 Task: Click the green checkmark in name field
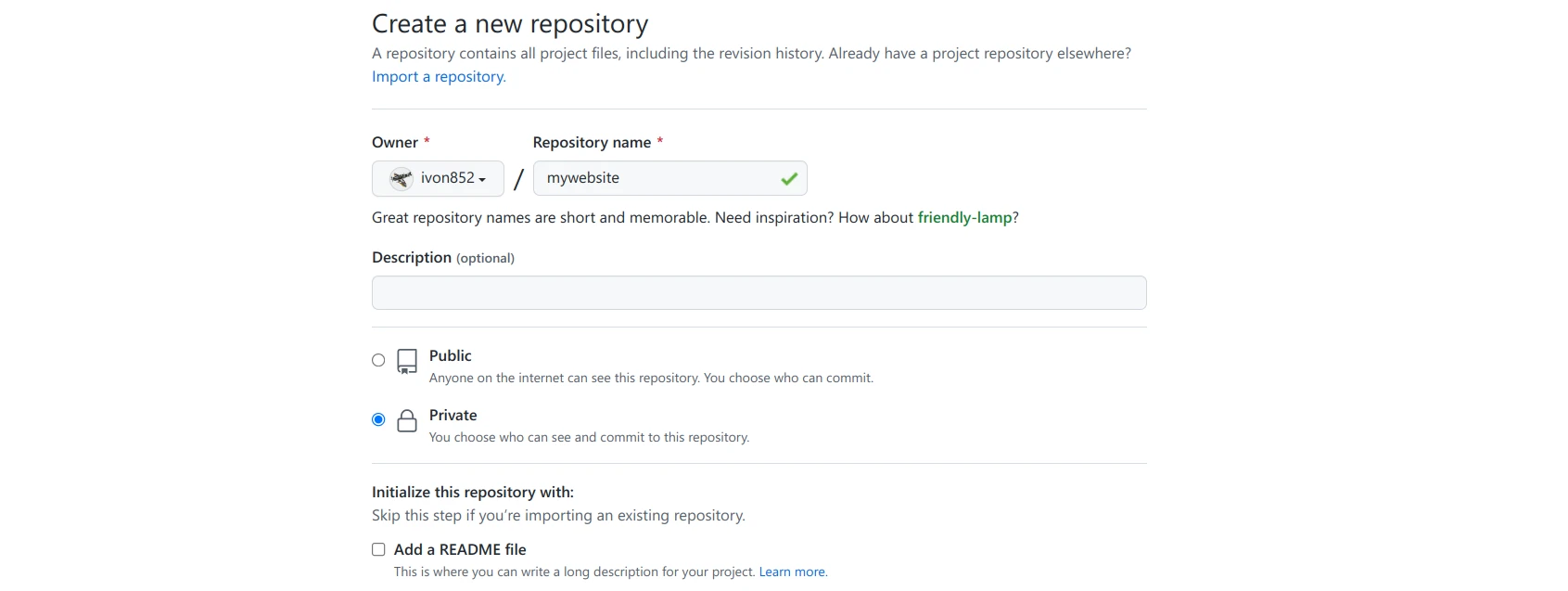(x=789, y=179)
